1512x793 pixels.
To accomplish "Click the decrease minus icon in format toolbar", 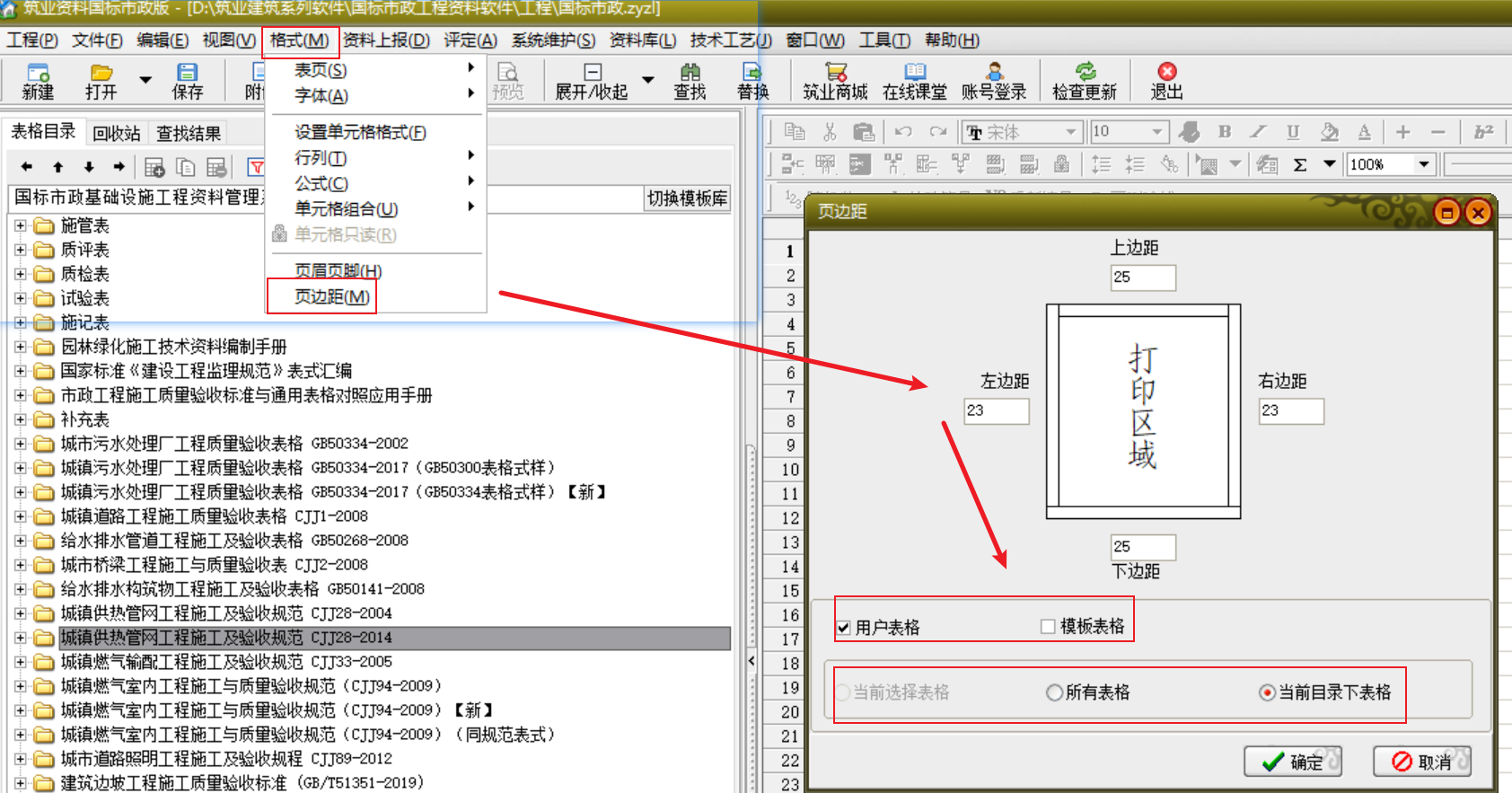I will (1437, 132).
